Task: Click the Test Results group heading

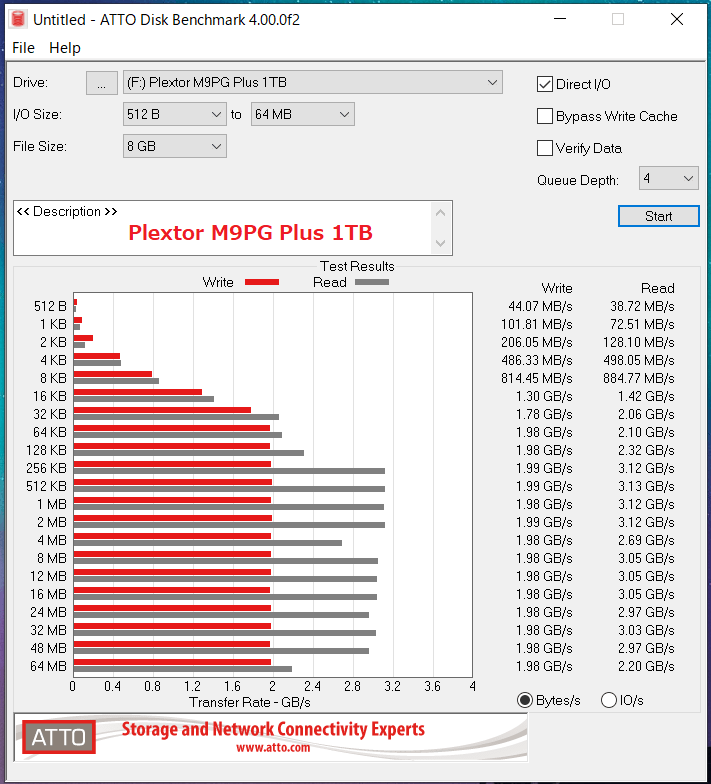Action: [357, 266]
